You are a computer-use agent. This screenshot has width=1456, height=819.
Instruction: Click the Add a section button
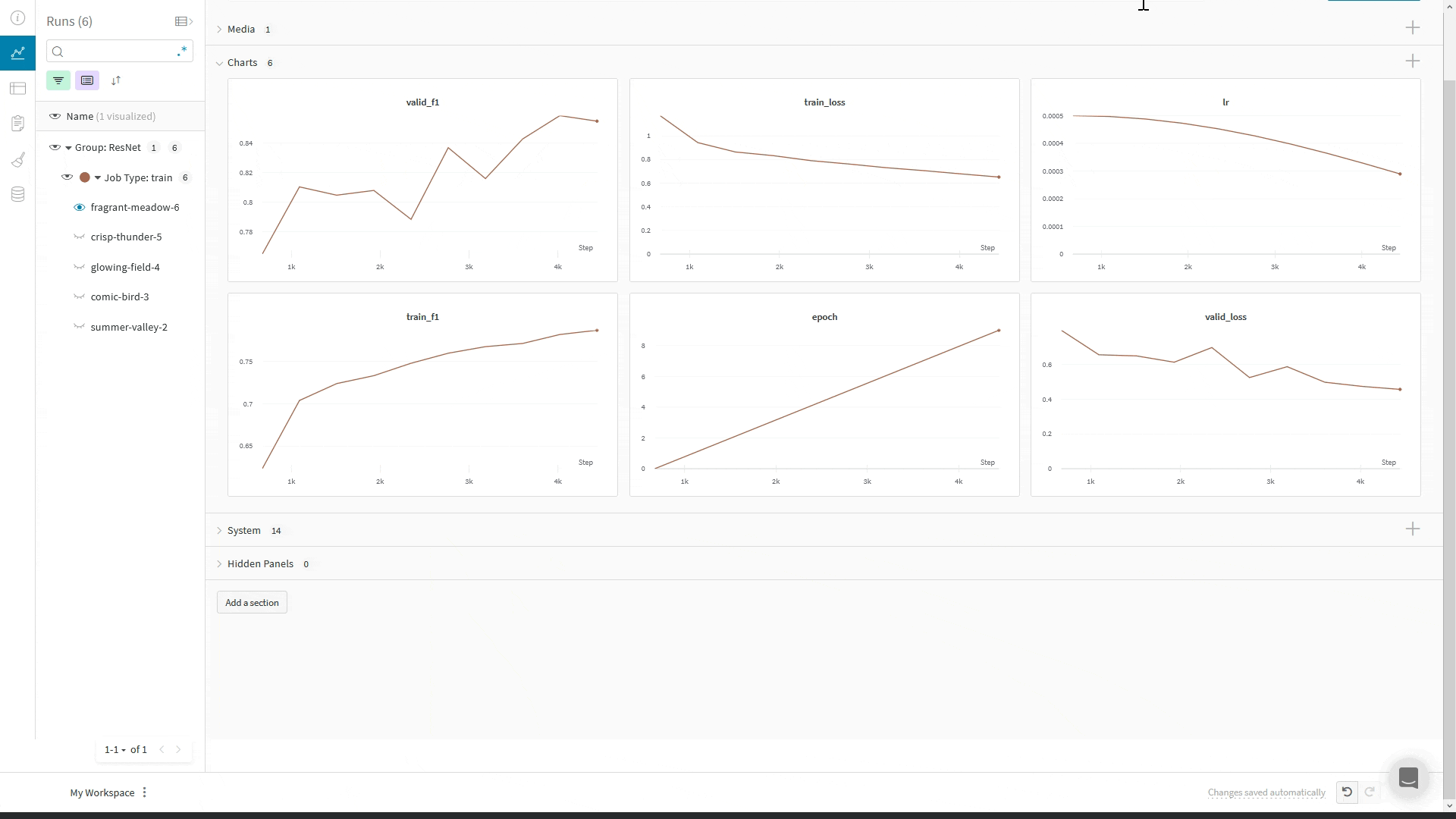[252, 602]
